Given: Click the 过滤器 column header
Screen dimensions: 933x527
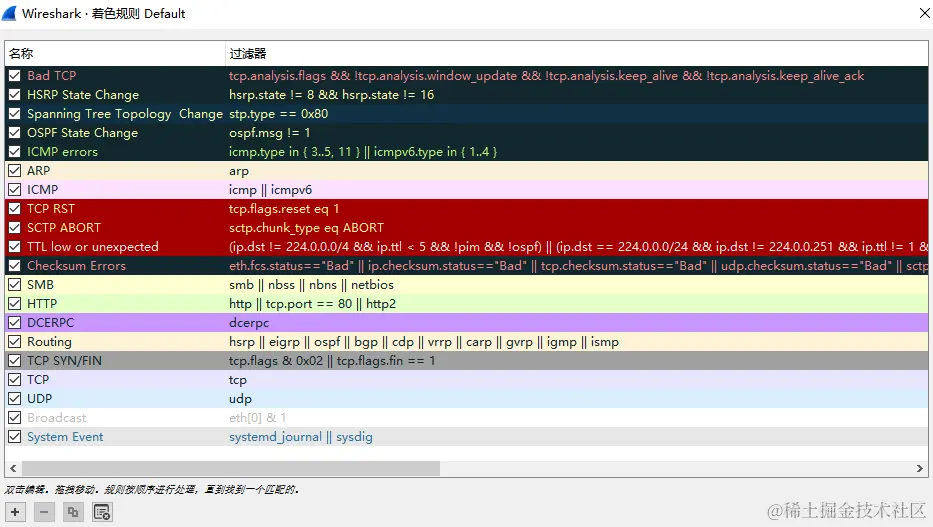Looking at the screenshot, I should click(x=577, y=54).
